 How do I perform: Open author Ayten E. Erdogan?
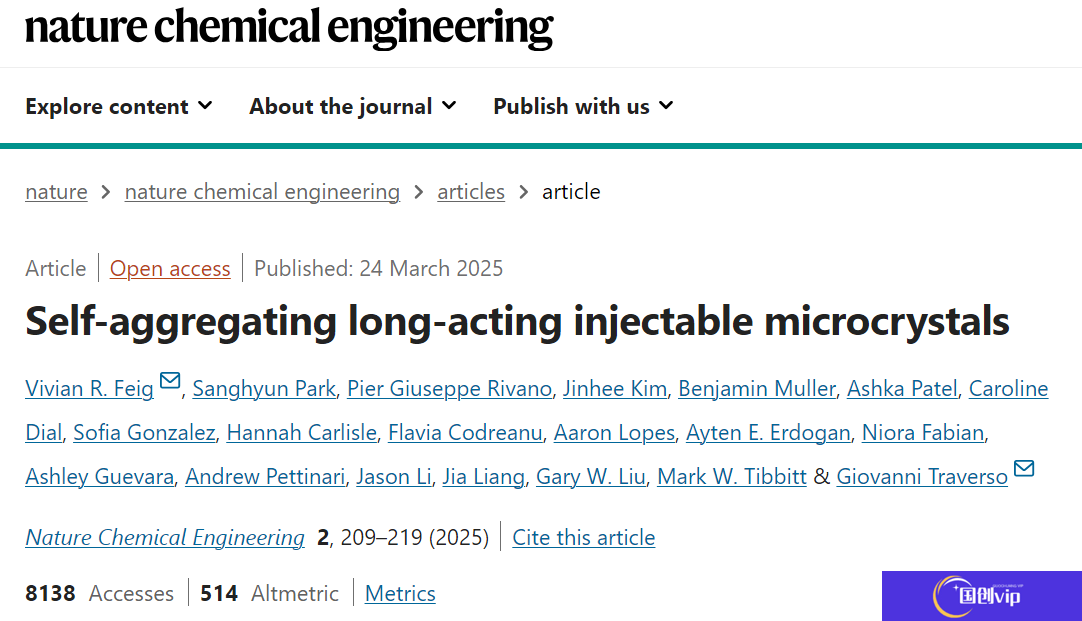768,433
